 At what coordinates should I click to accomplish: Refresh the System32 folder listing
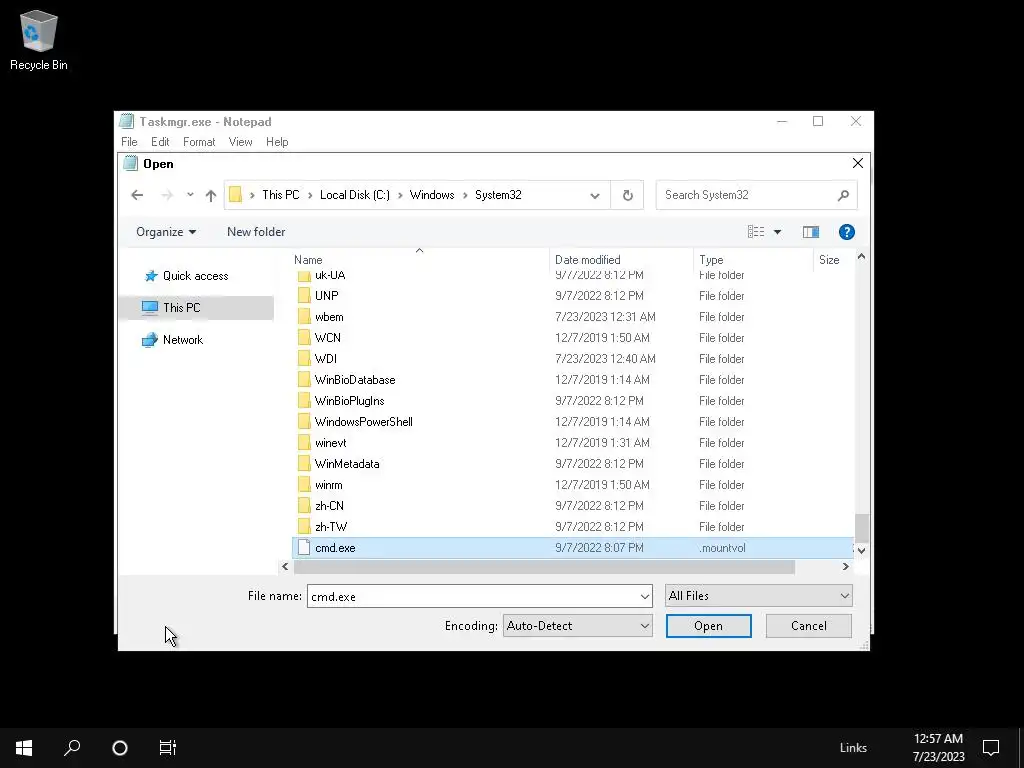pos(627,195)
